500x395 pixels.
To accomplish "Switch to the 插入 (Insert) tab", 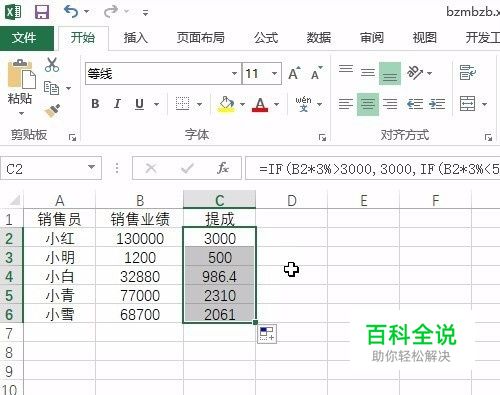I will [135, 38].
